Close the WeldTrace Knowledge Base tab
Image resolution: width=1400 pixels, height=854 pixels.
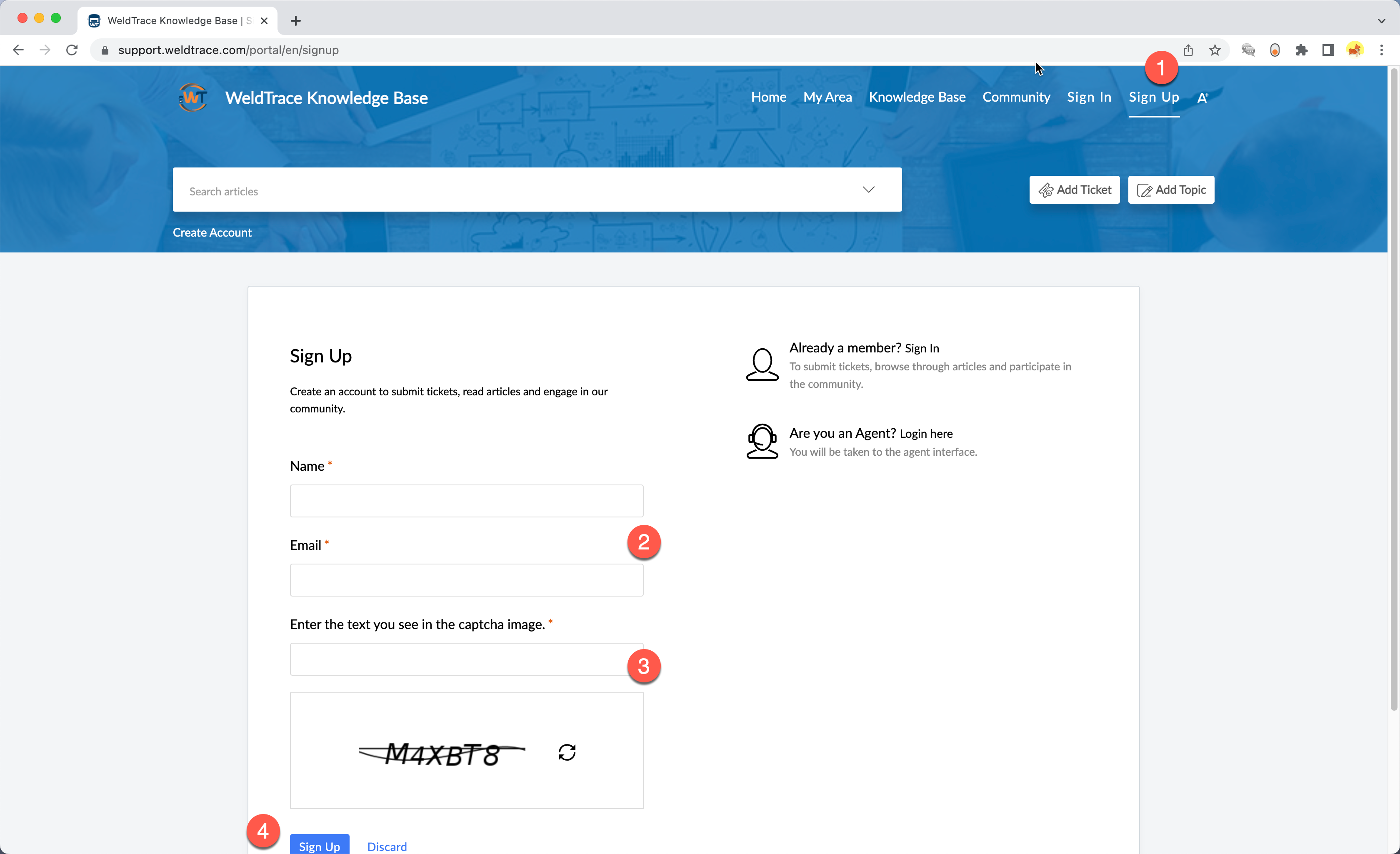pyautogui.click(x=264, y=20)
